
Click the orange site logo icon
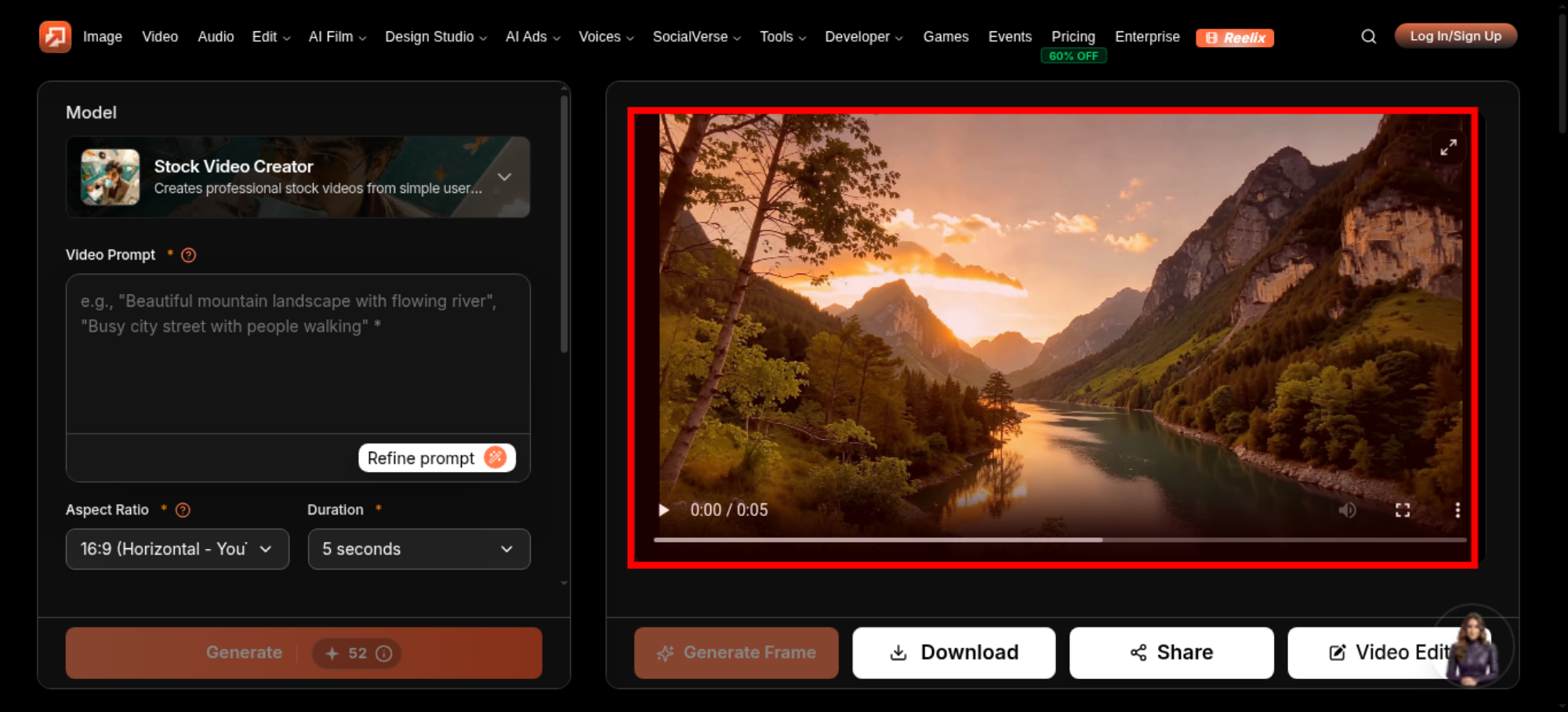click(55, 37)
